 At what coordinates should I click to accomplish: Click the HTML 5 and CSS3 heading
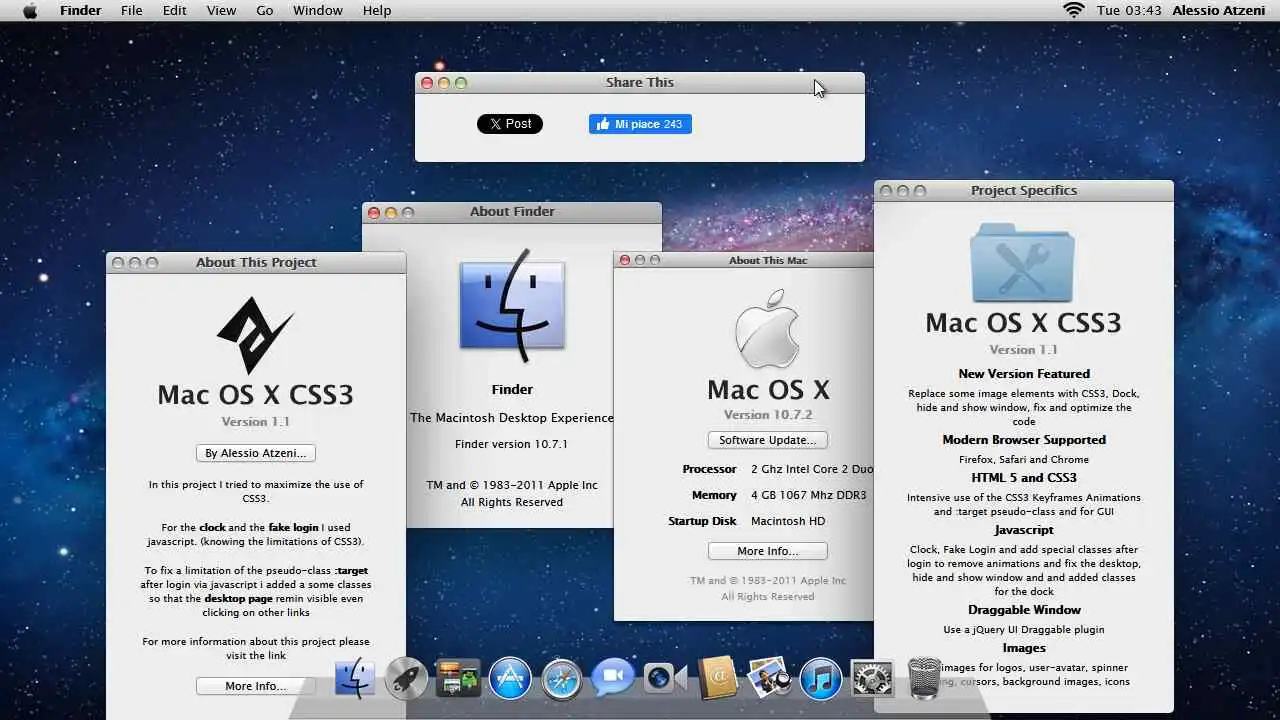[x=1024, y=478]
